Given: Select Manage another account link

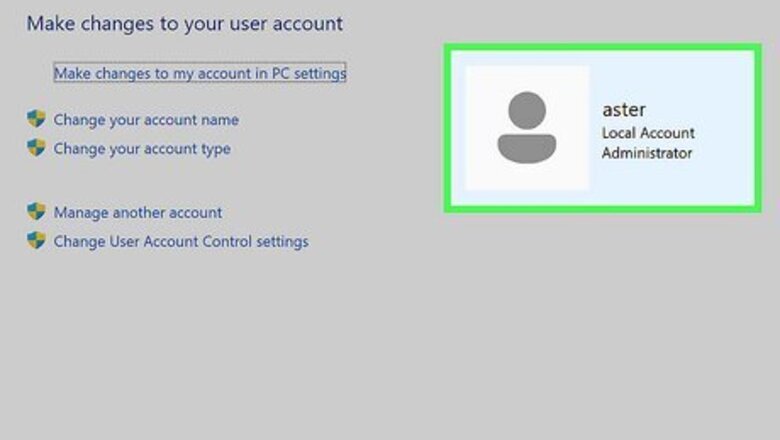Looking at the screenshot, I should pyautogui.click(x=138, y=212).
